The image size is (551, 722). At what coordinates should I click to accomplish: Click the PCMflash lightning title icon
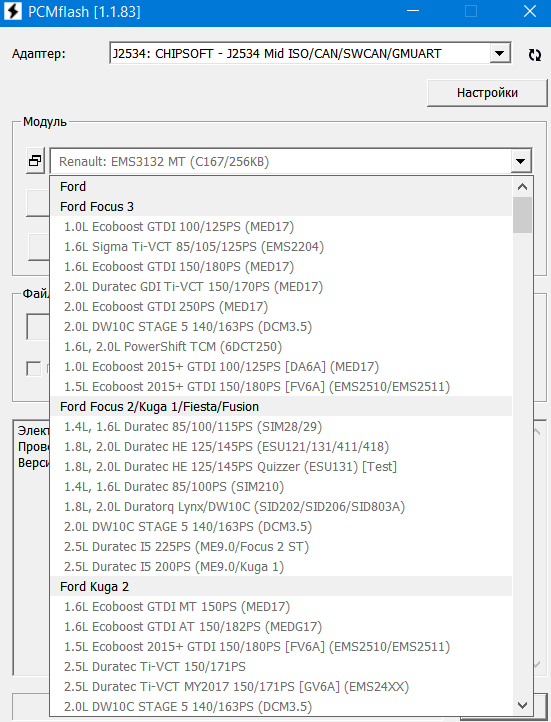coord(12,11)
